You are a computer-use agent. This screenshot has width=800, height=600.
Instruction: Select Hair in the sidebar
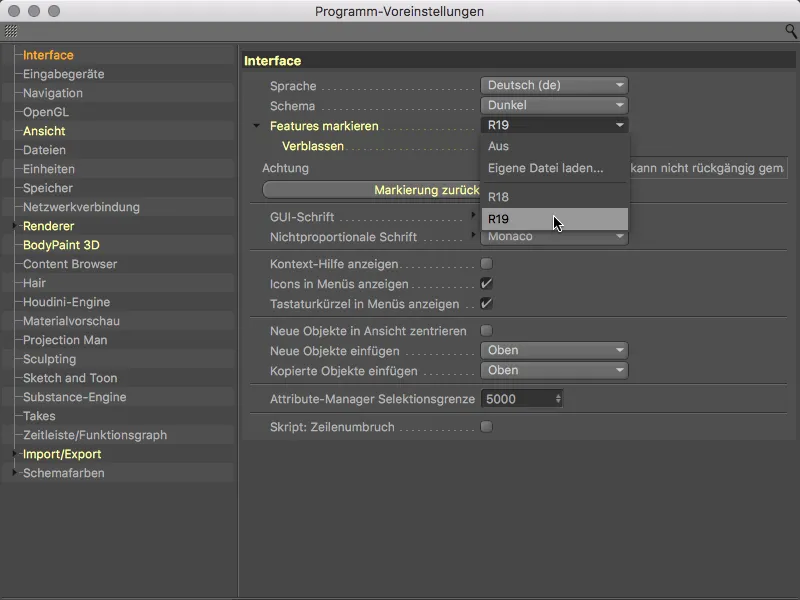point(34,283)
